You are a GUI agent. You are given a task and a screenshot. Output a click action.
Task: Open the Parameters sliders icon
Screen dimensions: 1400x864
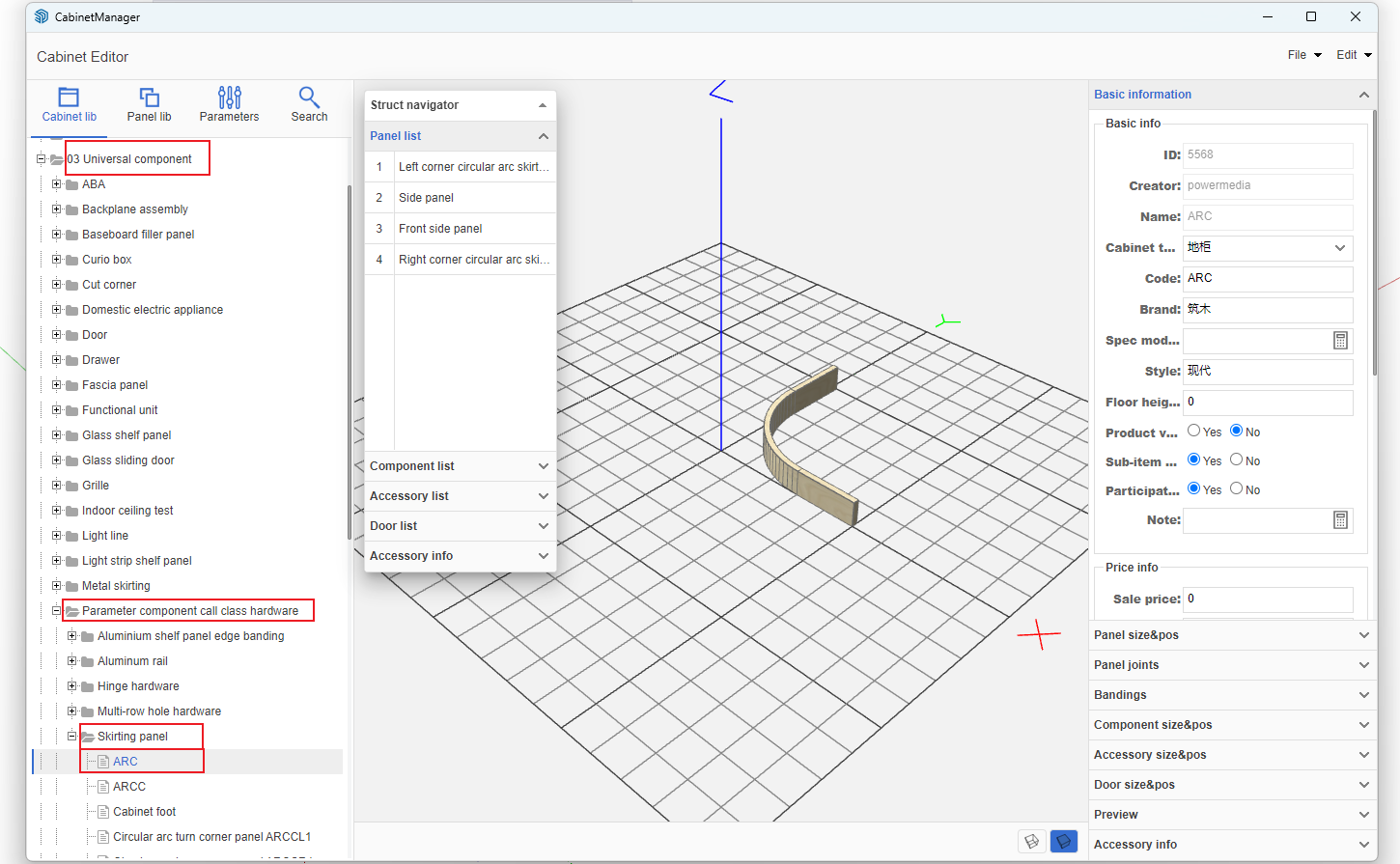pyautogui.click(x=229, y=98)
